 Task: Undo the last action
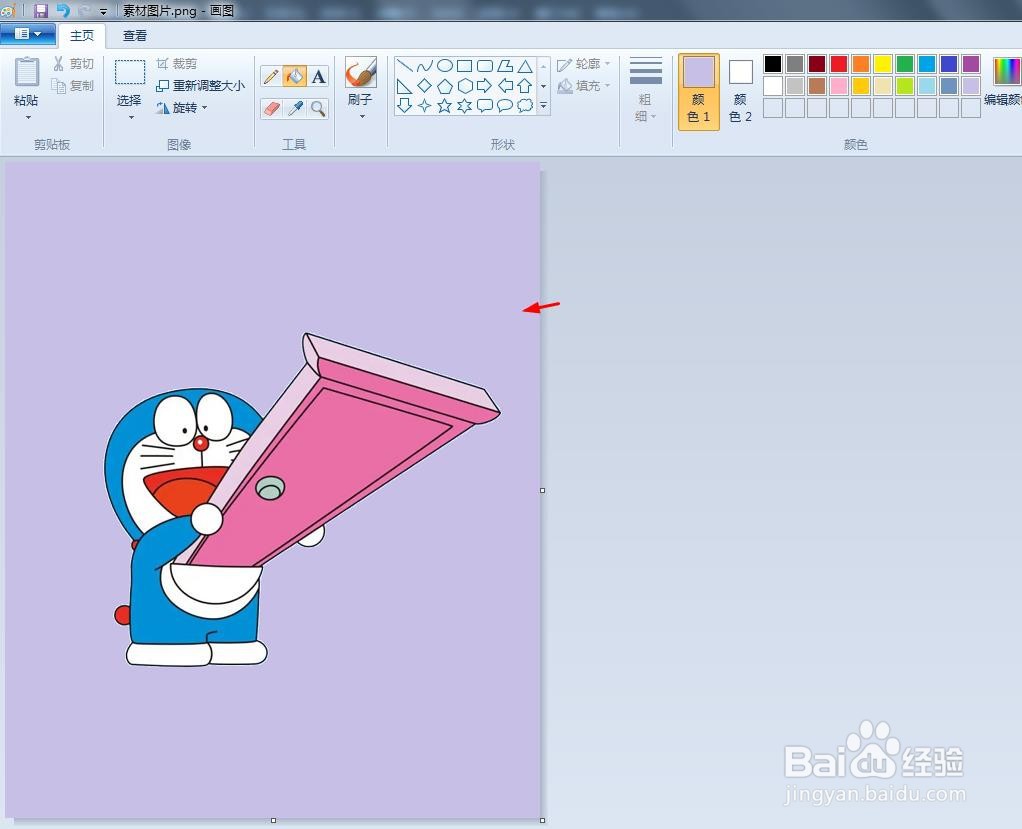63,10
